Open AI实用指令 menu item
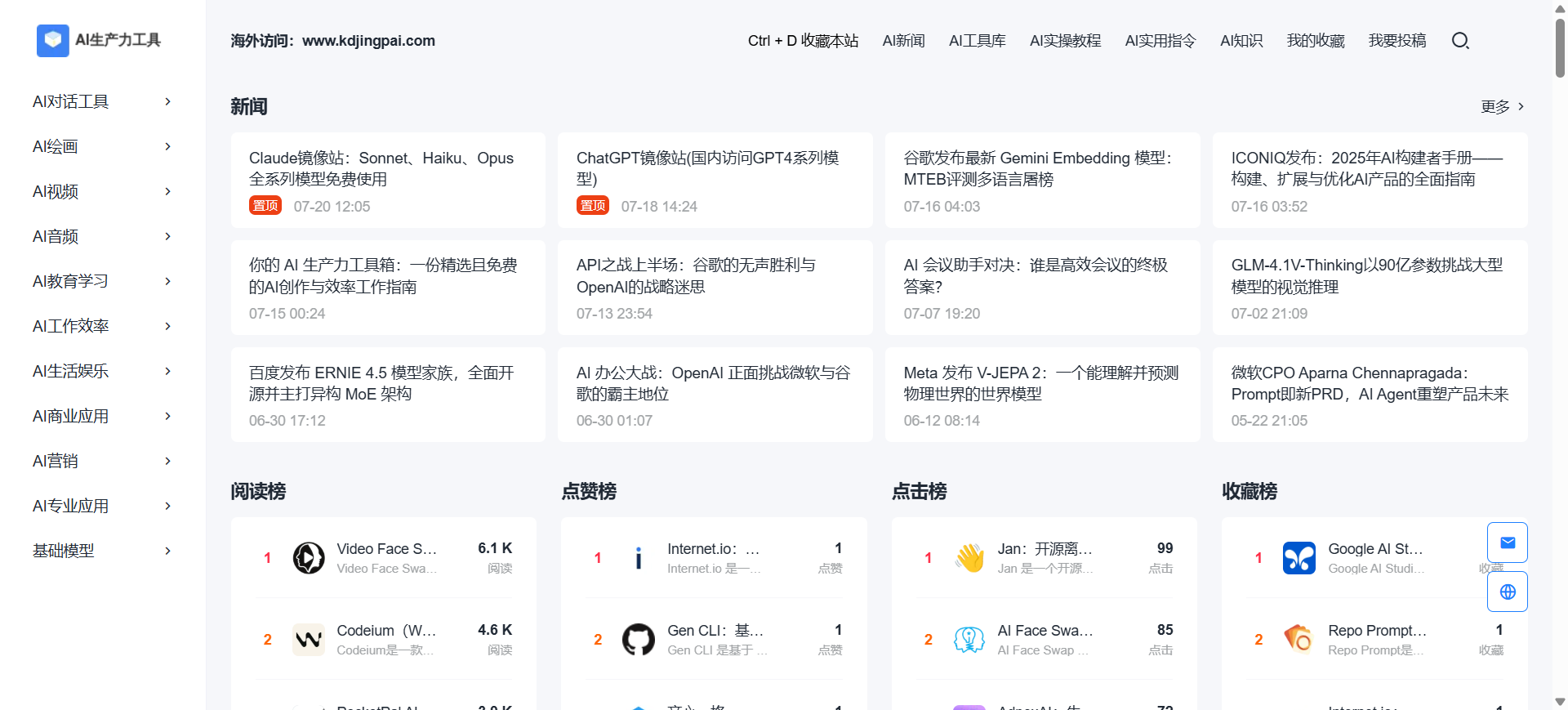The width and height of the screenshot is (1568, 710). (x=1160, y=41)
